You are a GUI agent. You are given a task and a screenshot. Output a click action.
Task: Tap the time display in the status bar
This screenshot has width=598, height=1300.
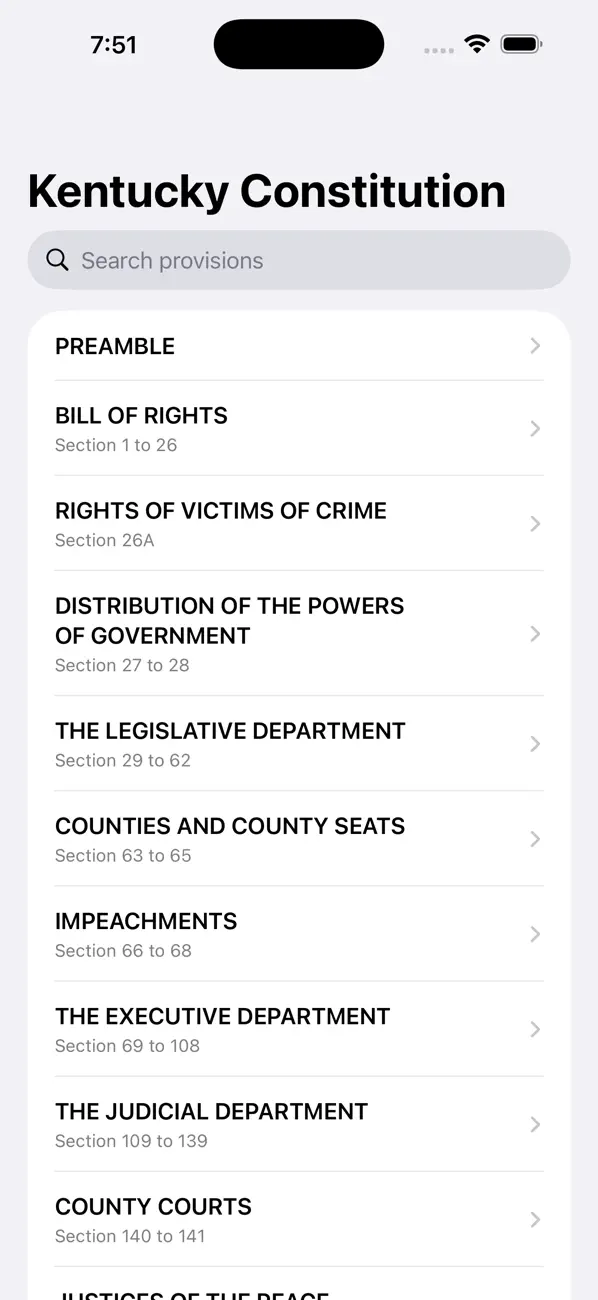point(114,44)
